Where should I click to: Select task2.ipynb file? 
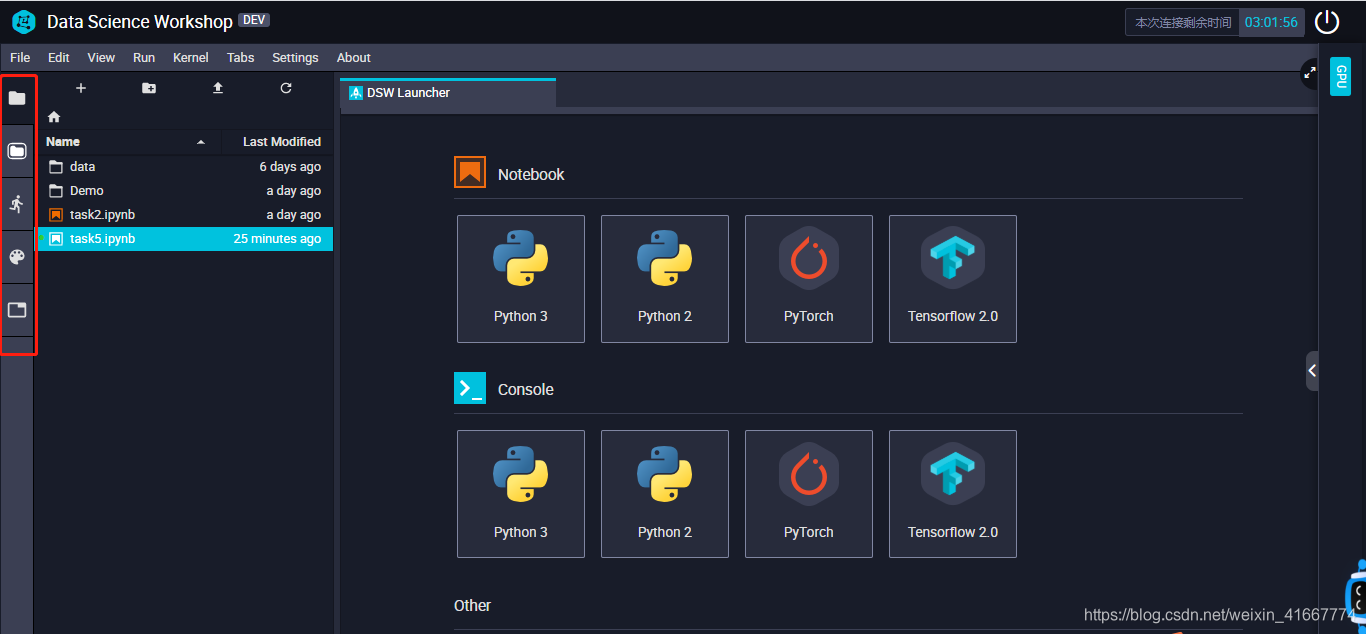(x=185, y=215)
